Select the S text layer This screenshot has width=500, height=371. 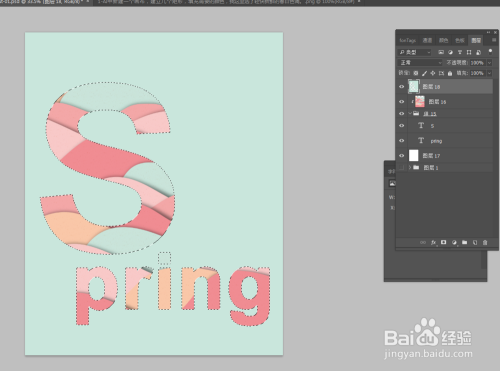[x=445, y=126]
